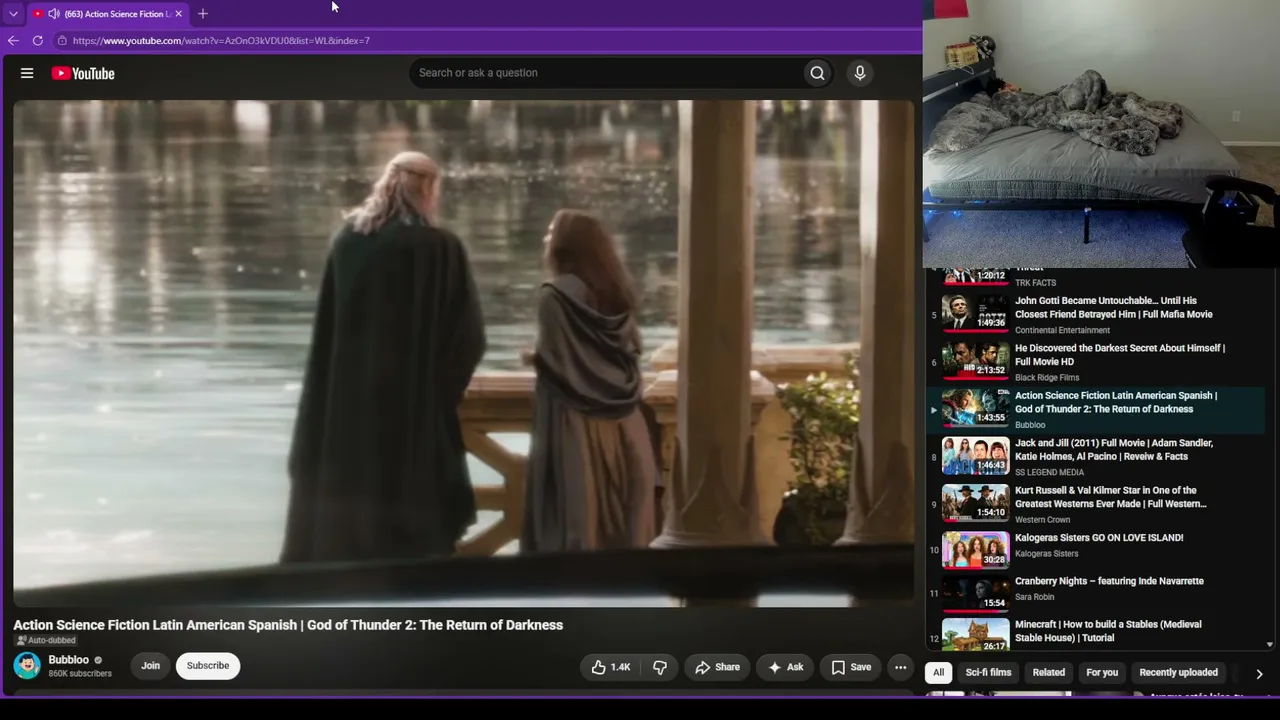Viewport: 1280px width, 720px height.
Task: Show more filter chips with the arrow
Action: 1259,673
